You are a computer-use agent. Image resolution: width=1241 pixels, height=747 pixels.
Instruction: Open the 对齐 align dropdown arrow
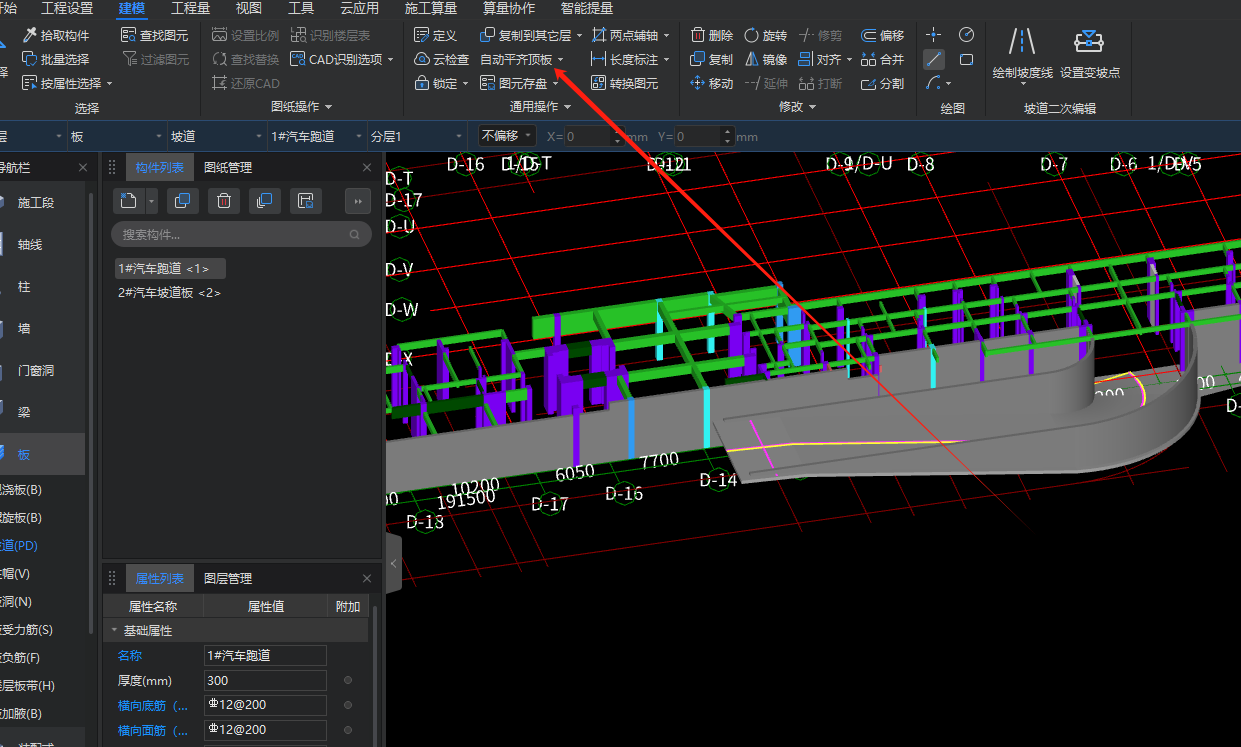coord(849,60)
